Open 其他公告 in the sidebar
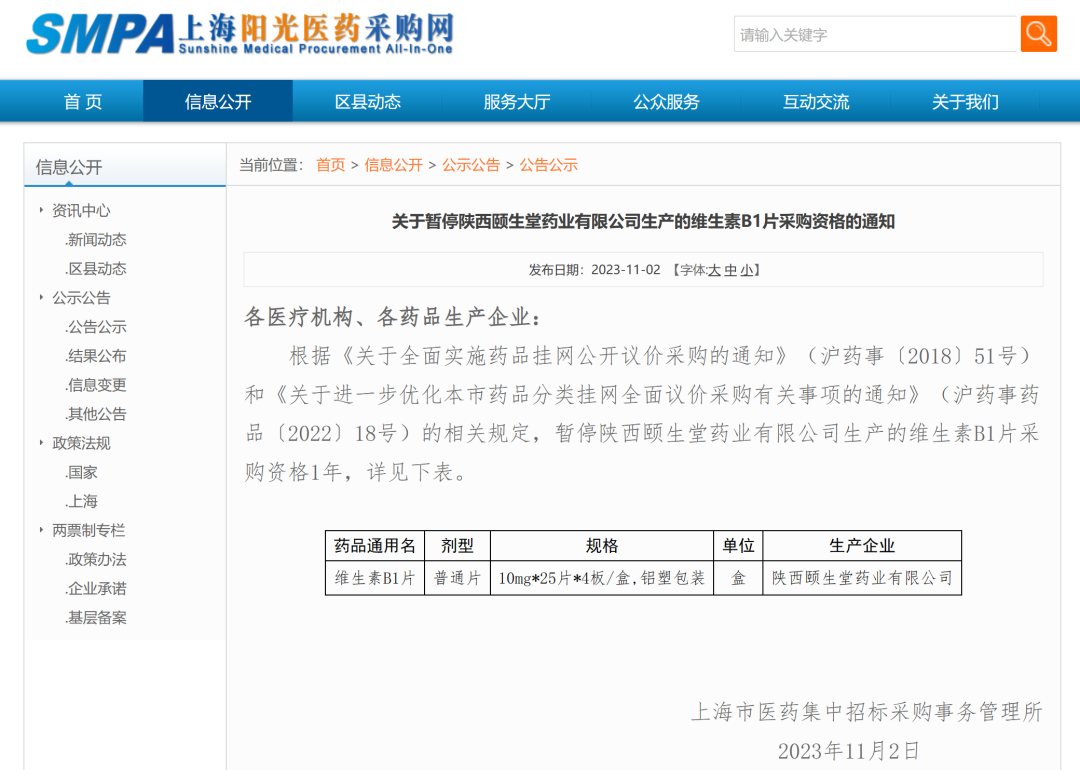Image resolution: width=1080 pixels, height=770 pixels. (x=96, y=414)
